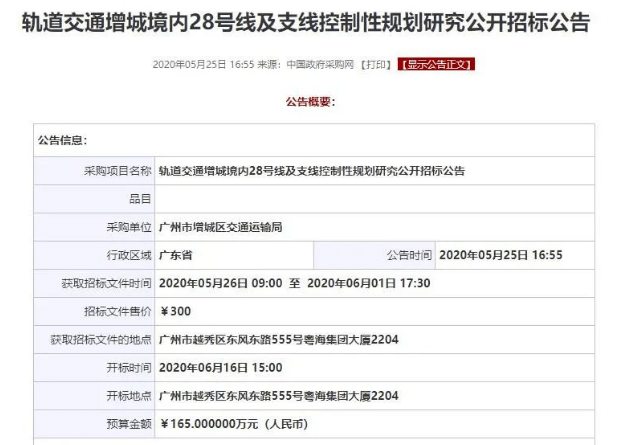Viewport: 618px width, 445px height.
Task: Click the value 广东省
Action: pos(175,255)
